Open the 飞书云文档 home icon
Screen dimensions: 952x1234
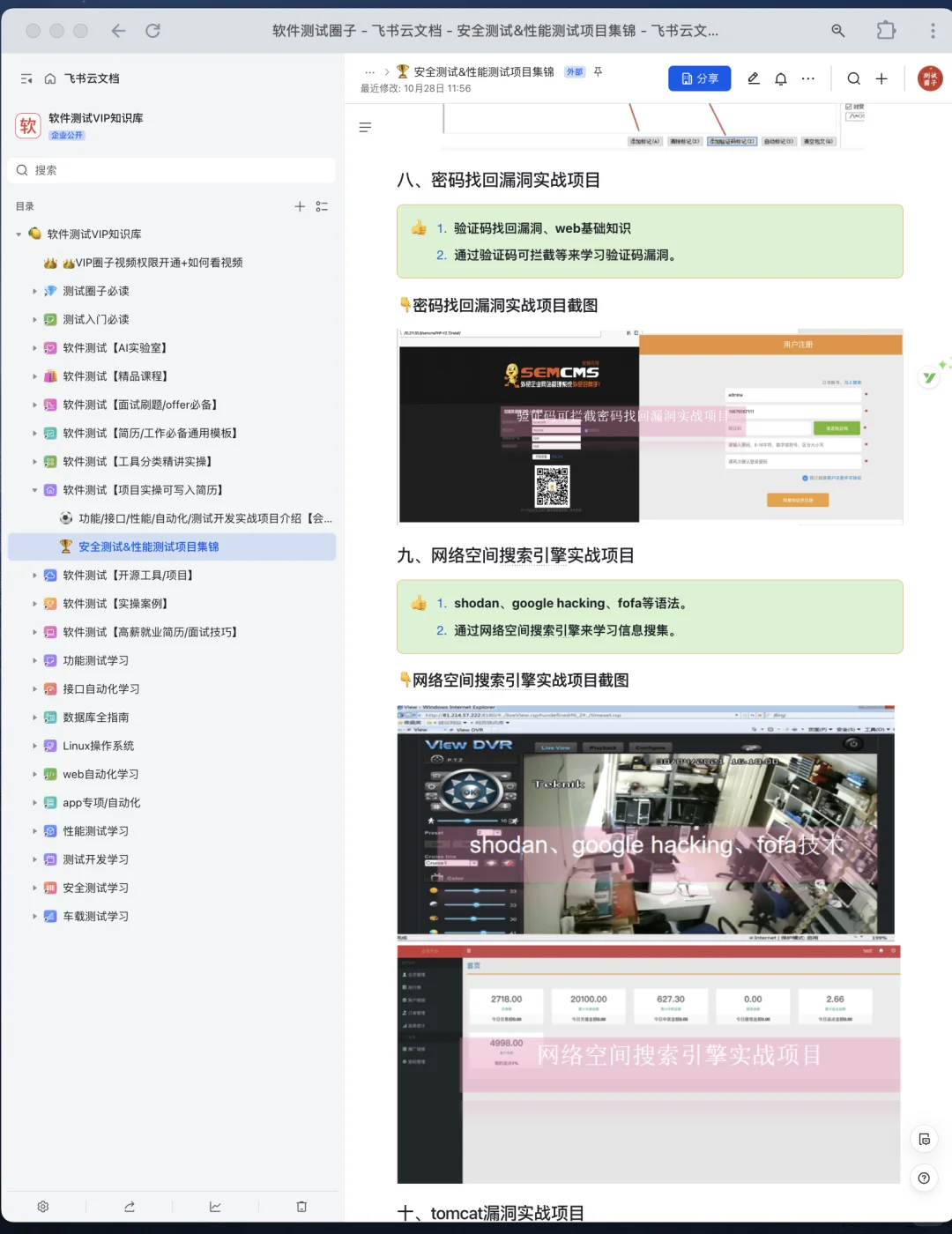50,78
